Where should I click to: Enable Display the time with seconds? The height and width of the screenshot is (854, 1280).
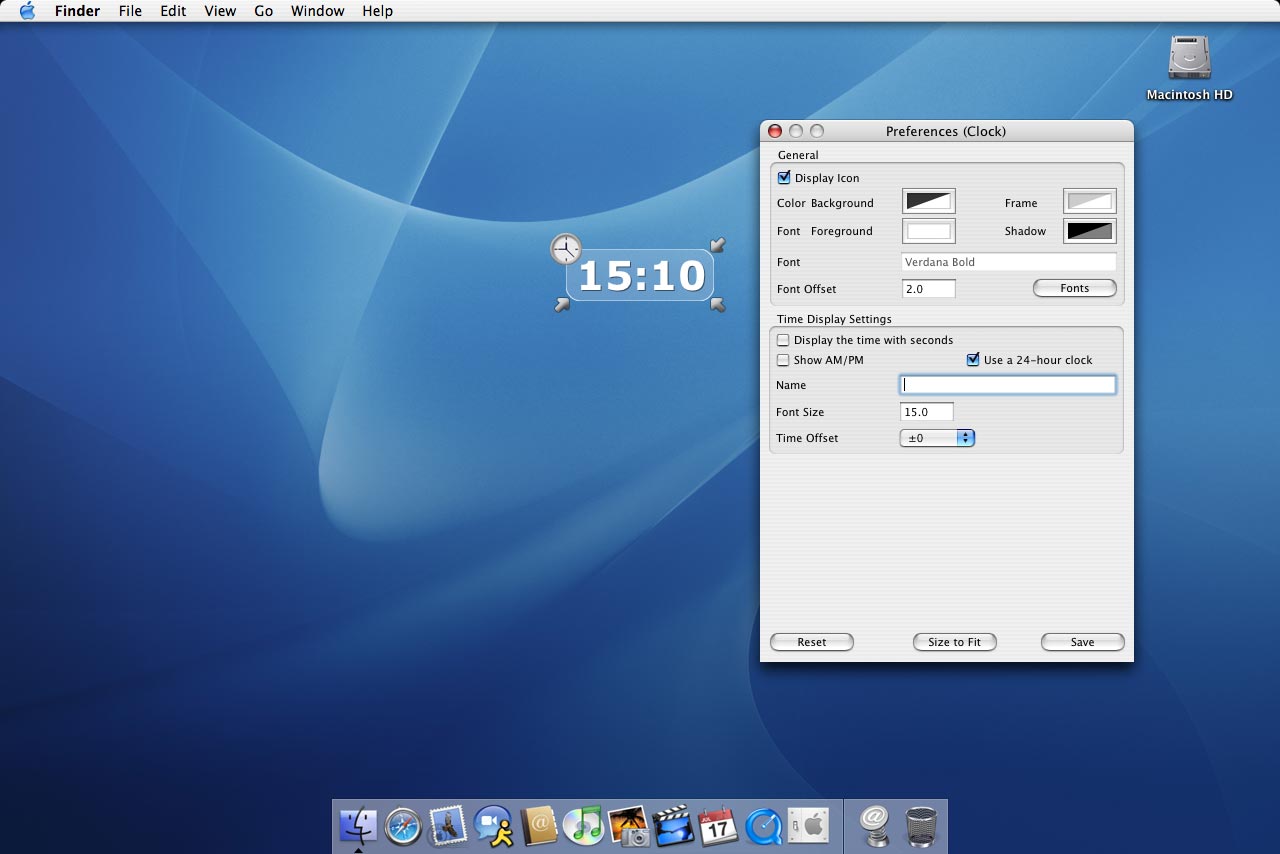tap(783, 340)
